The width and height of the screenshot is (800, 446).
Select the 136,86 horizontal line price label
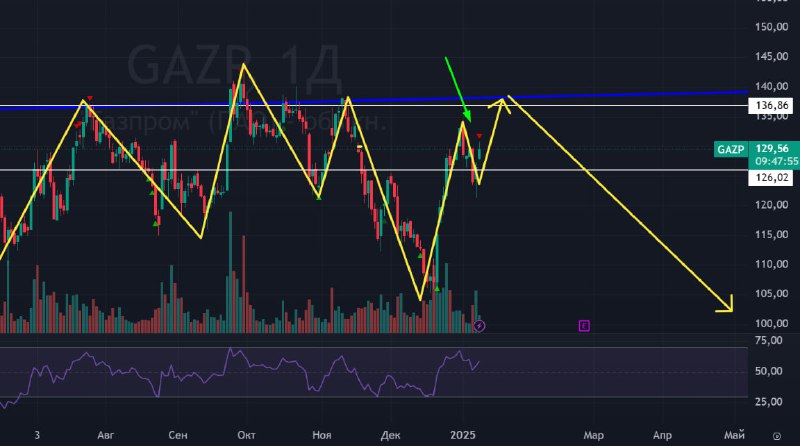pyautogui.click(x=770, y=106)
